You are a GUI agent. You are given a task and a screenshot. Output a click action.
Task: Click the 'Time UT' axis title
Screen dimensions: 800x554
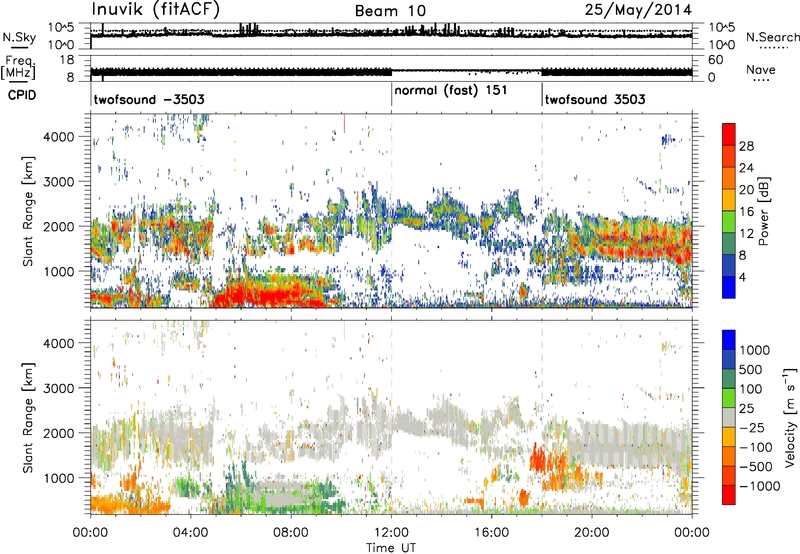click(391, 548)
